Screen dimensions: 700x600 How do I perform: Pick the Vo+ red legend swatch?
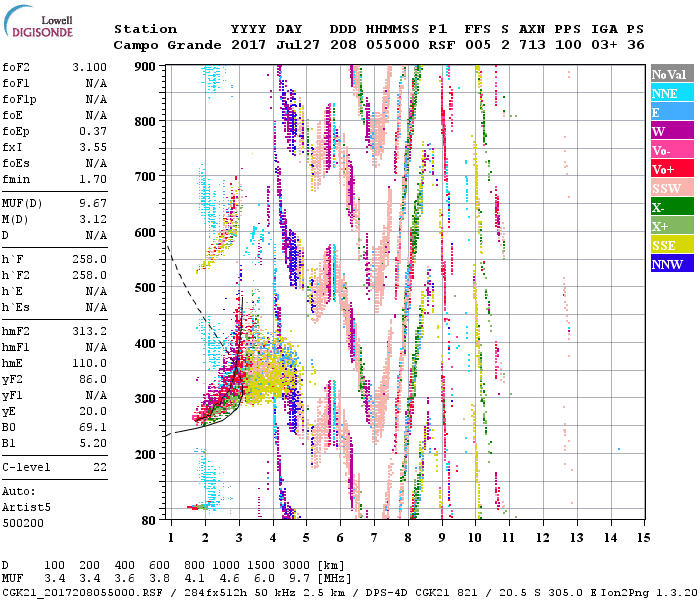coord(671,169)
